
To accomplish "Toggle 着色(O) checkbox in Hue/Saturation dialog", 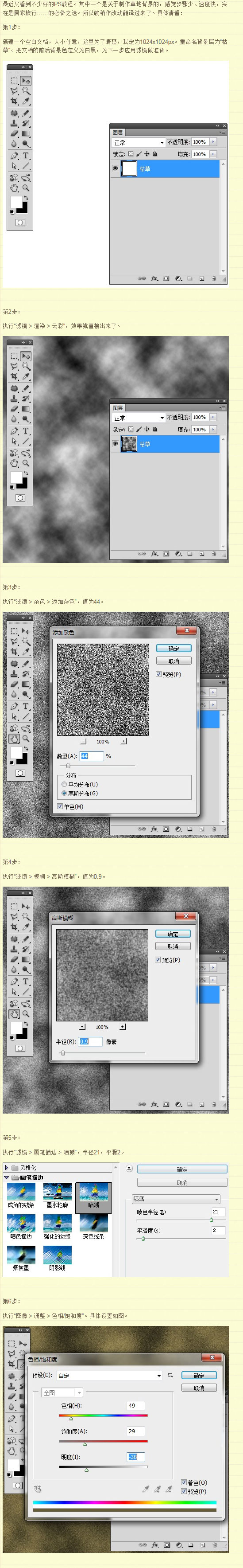I will (183, 1483).
